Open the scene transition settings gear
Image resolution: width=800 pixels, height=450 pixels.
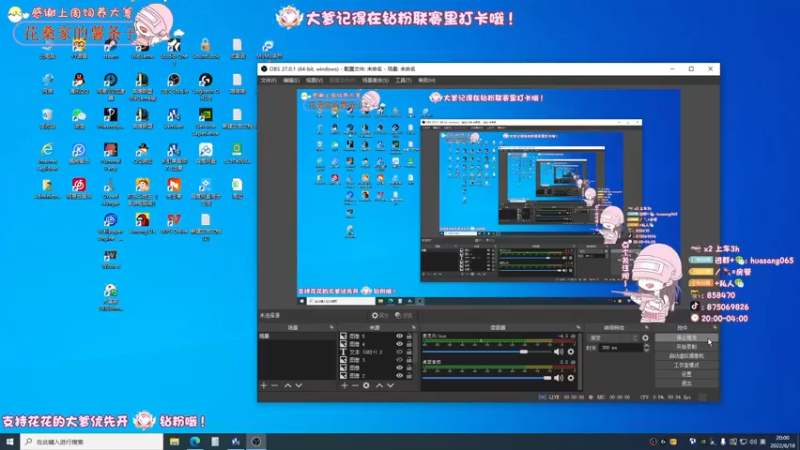645,338
